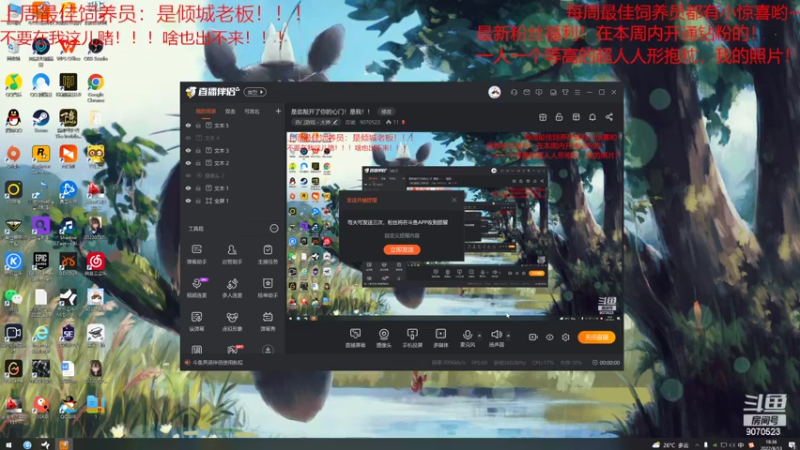Open the Google Chrome desktop icon
This screenshot has height=450, width=800.
pos(95,87)
